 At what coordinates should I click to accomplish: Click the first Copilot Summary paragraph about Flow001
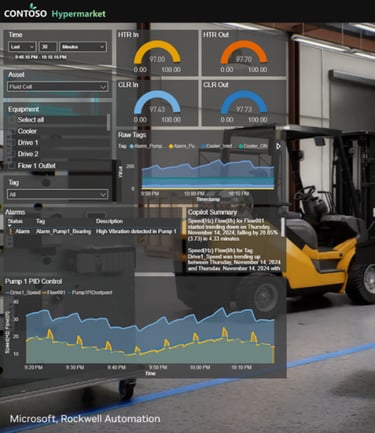233,230
